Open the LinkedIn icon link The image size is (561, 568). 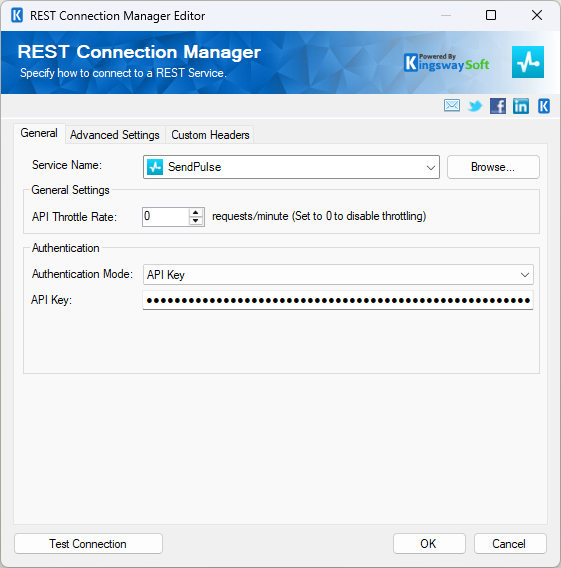point(521,106)
